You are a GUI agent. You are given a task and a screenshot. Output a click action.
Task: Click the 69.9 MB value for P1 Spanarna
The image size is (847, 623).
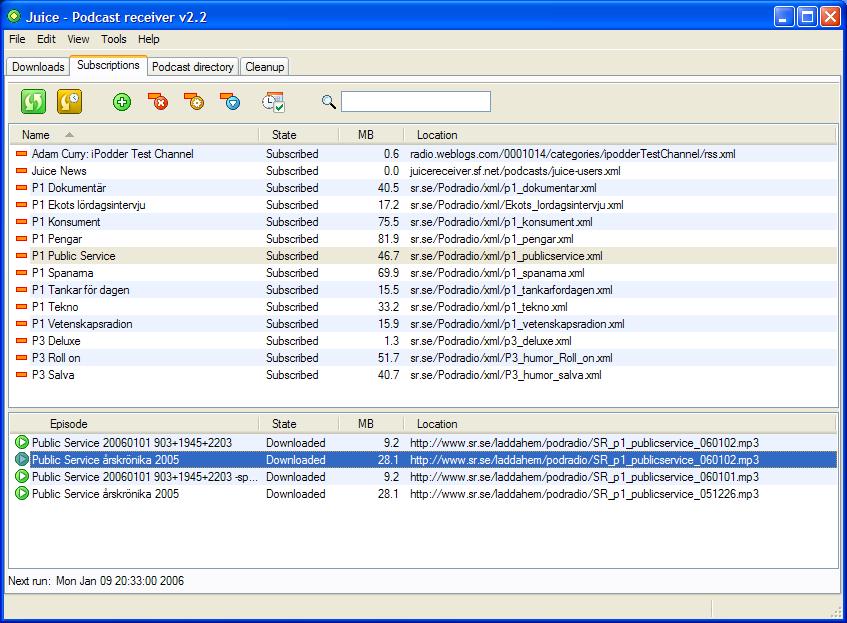pos(388,273)
